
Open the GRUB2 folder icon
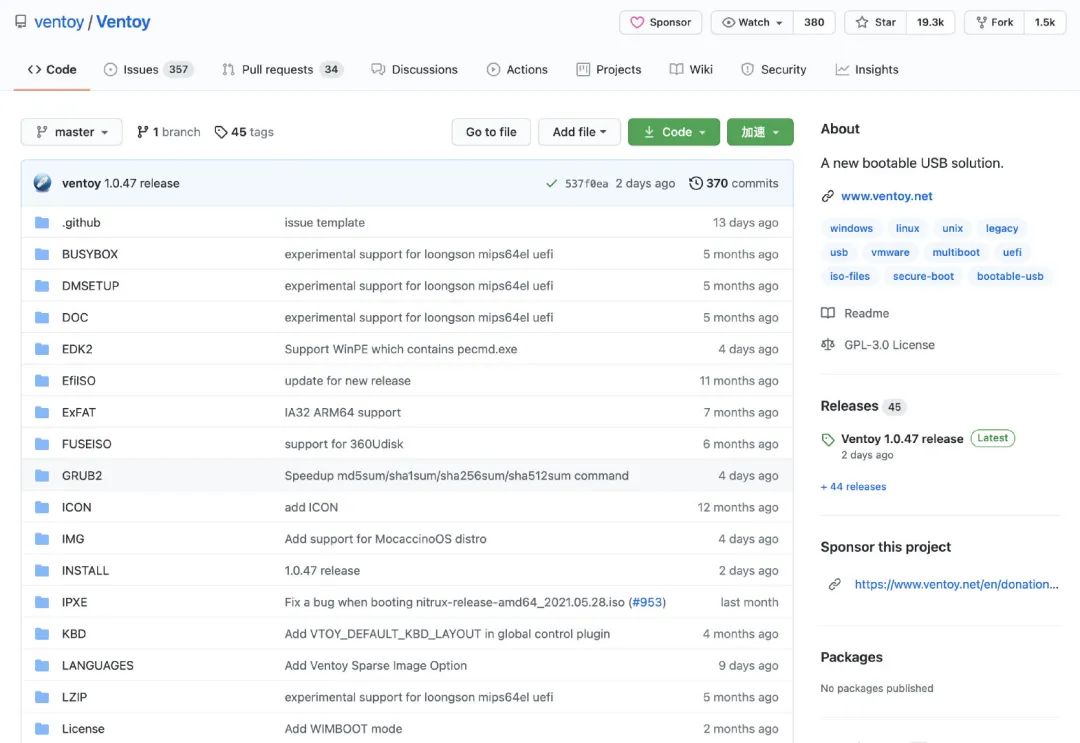42,476
